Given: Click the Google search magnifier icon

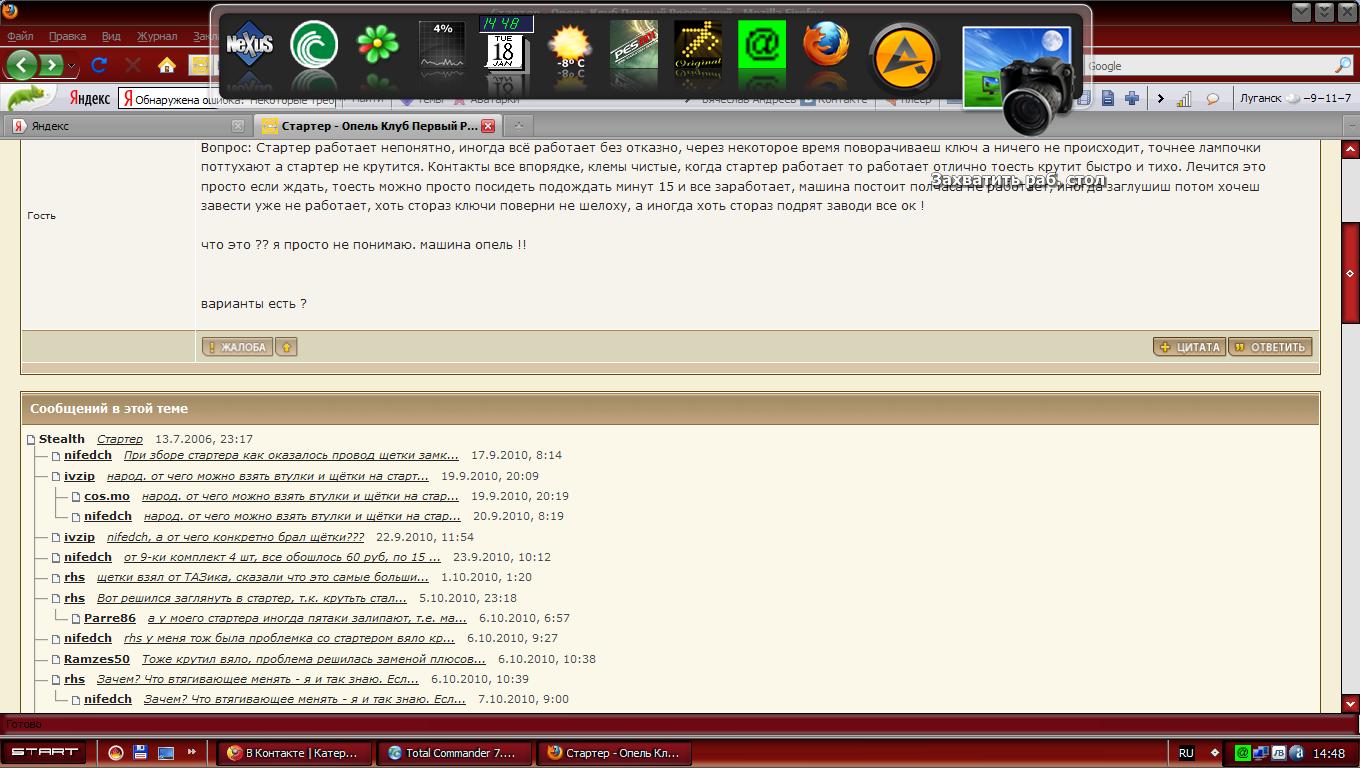Looking at the screenshot, I should [x=1343, y=65].
